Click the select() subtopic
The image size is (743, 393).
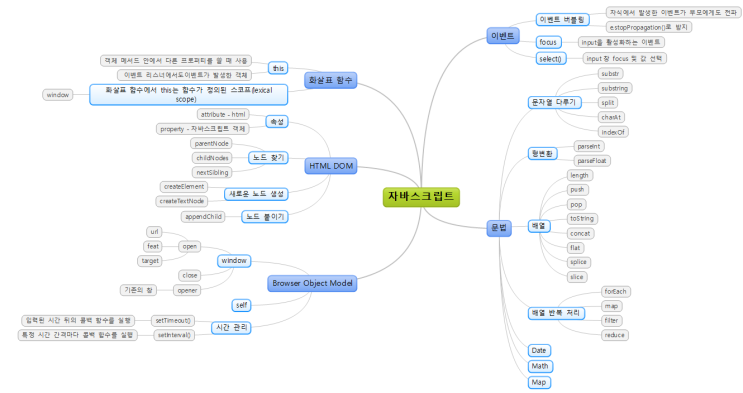pyautogui.click(x=551, y=59)
